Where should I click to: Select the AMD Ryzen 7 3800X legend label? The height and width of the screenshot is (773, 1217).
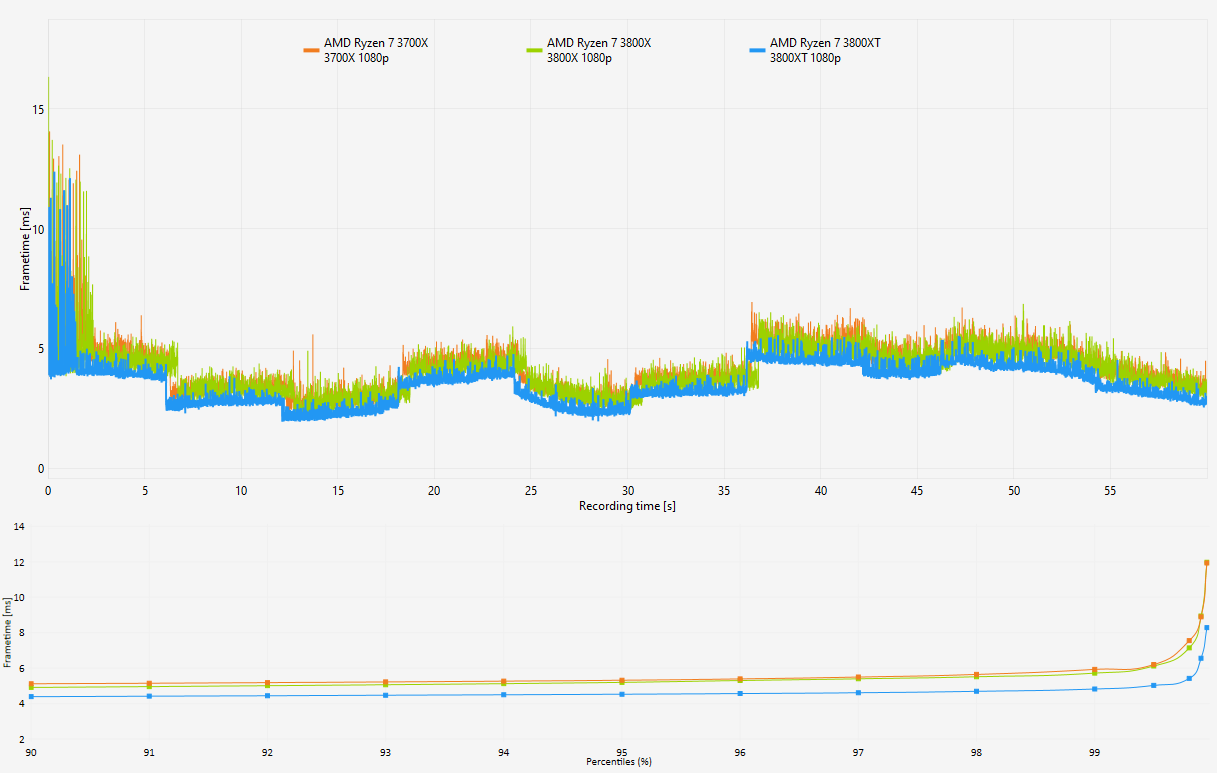point(598,43)
